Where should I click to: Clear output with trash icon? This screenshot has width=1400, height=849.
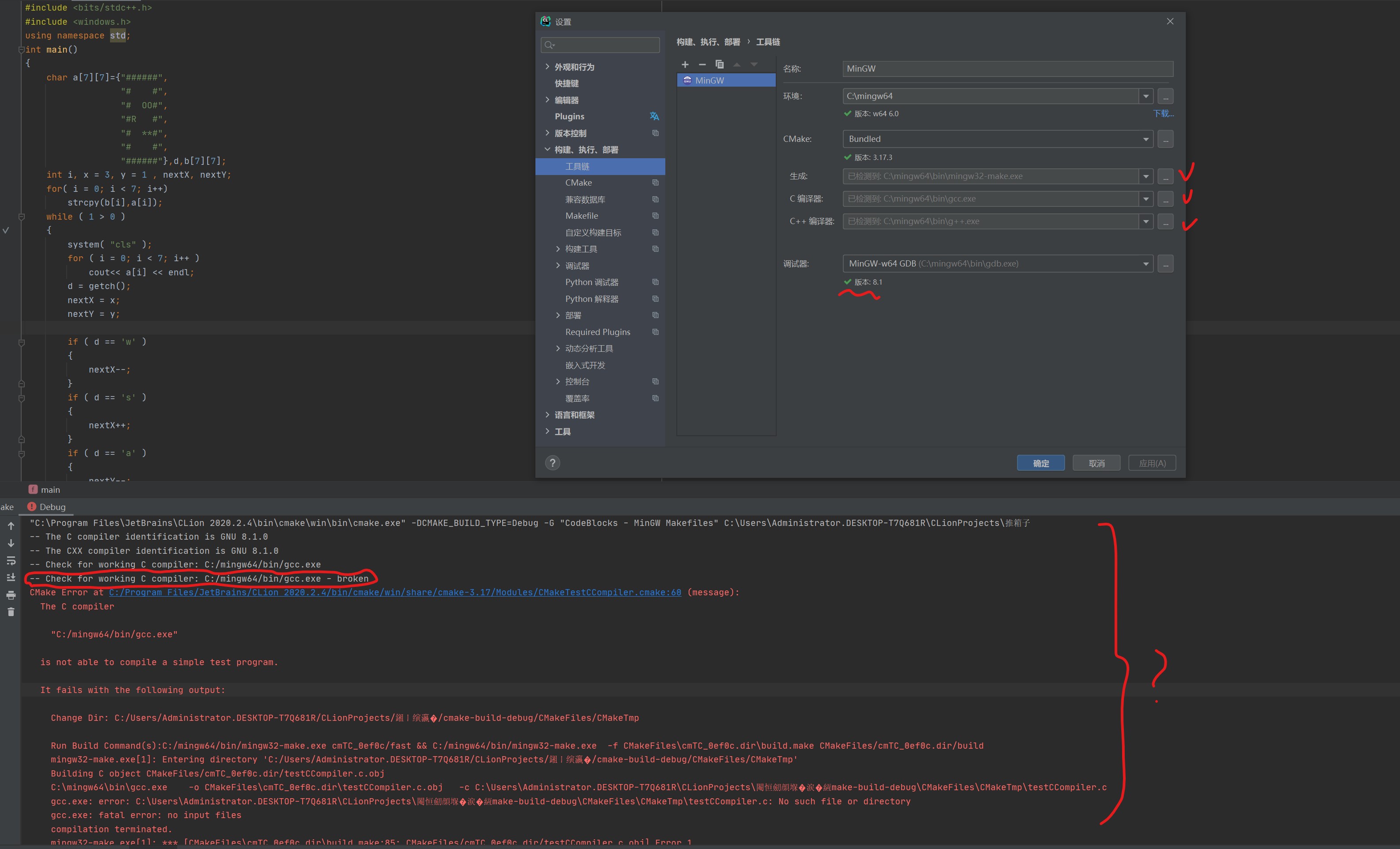(11, 612)
